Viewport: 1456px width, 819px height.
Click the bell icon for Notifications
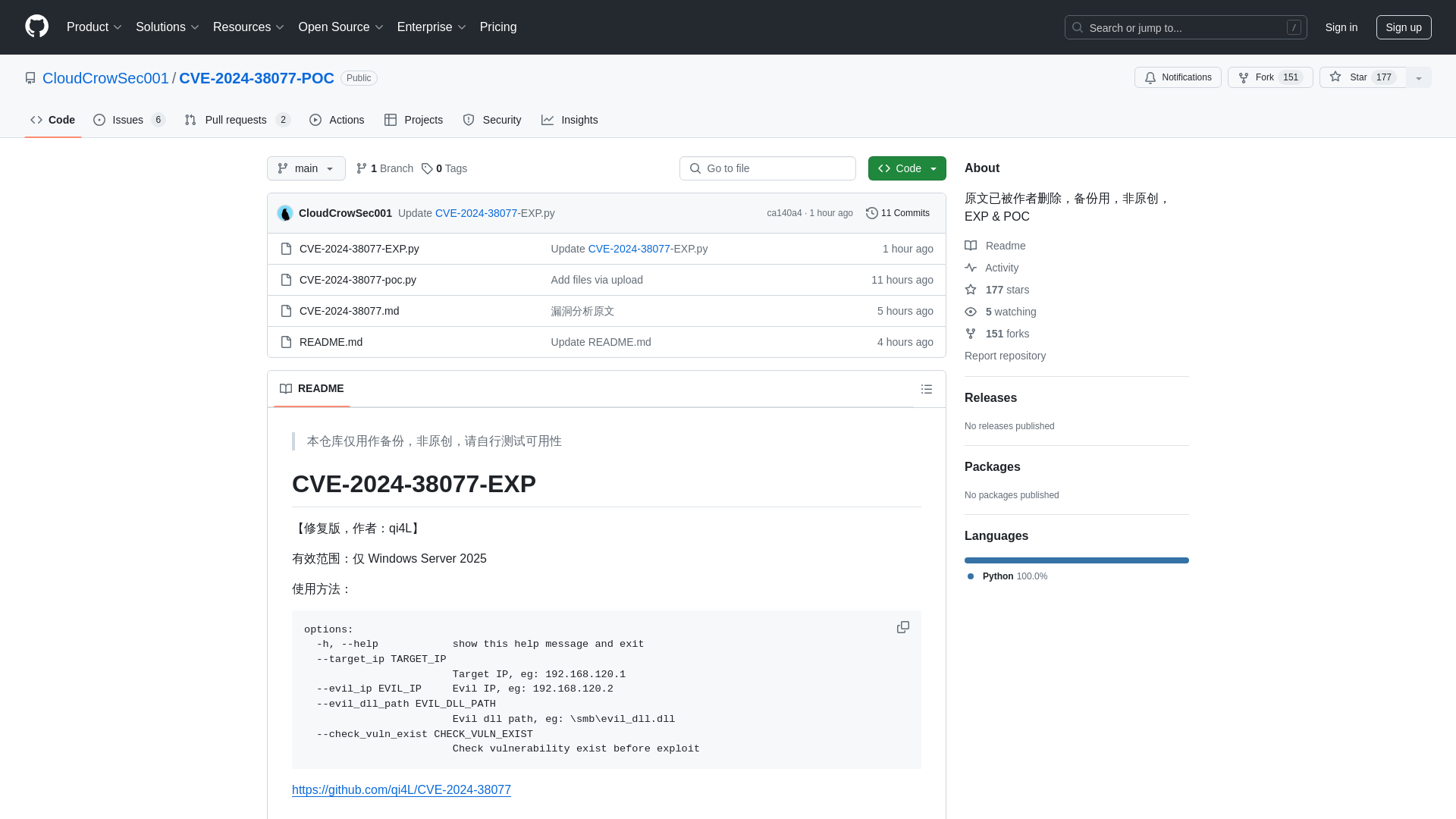point(1150,77)
